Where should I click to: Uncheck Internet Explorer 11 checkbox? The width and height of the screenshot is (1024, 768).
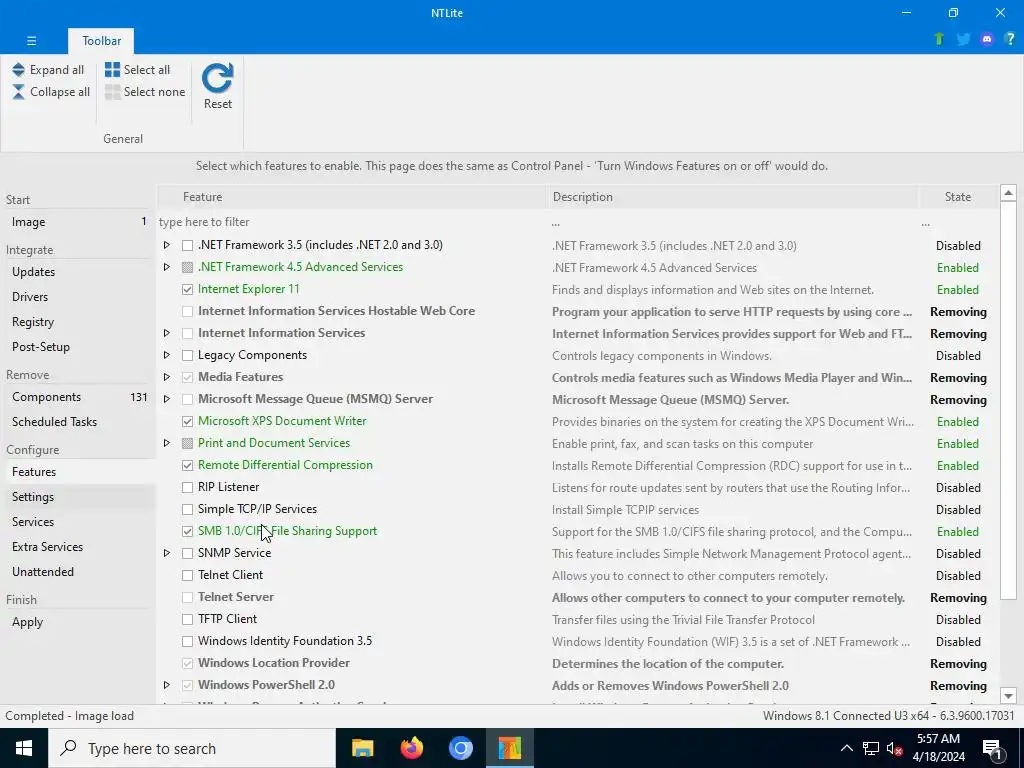pos(187,289)
